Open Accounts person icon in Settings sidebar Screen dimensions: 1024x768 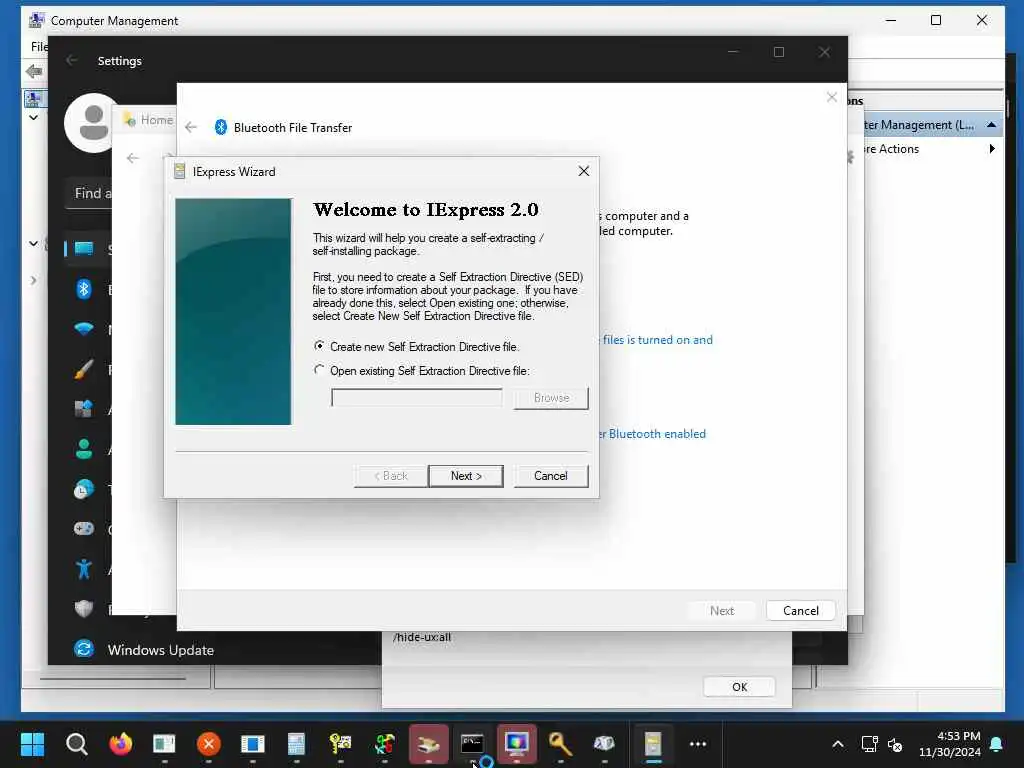(x=84, y=449)
